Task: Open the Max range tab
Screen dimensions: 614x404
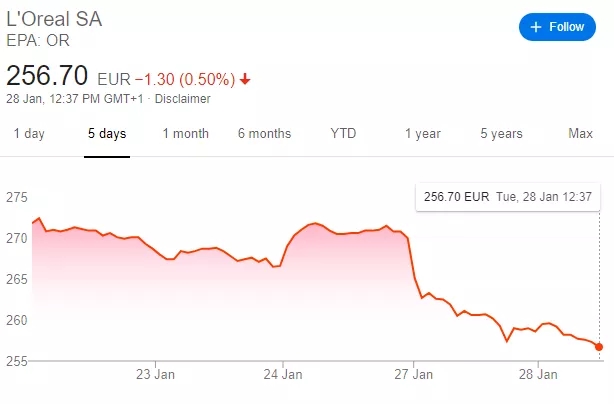Action: [580, 133]
